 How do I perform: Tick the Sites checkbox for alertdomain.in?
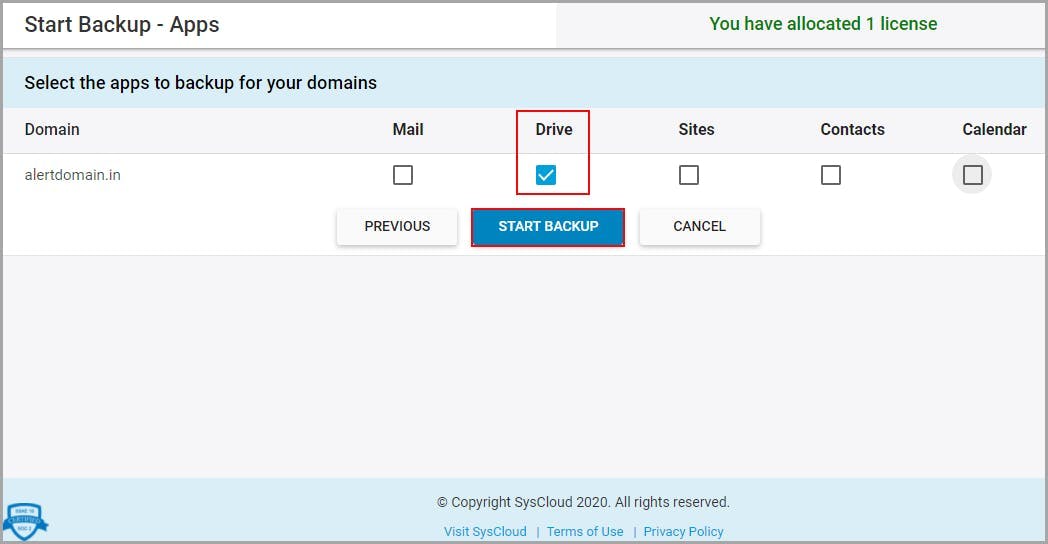click(x=689, y=175)
